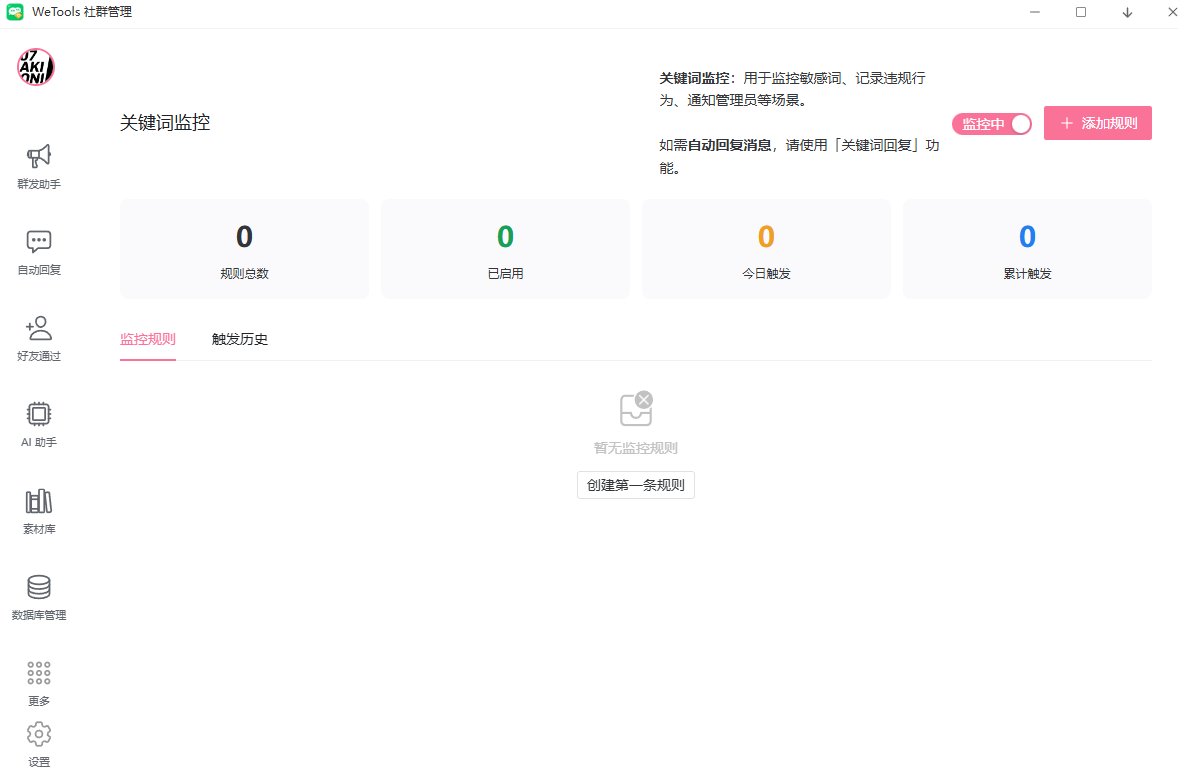Viewport: 1178px width, 769px height.
Task: Toggle the 监控中 switch off
Action: pos(991,124)
